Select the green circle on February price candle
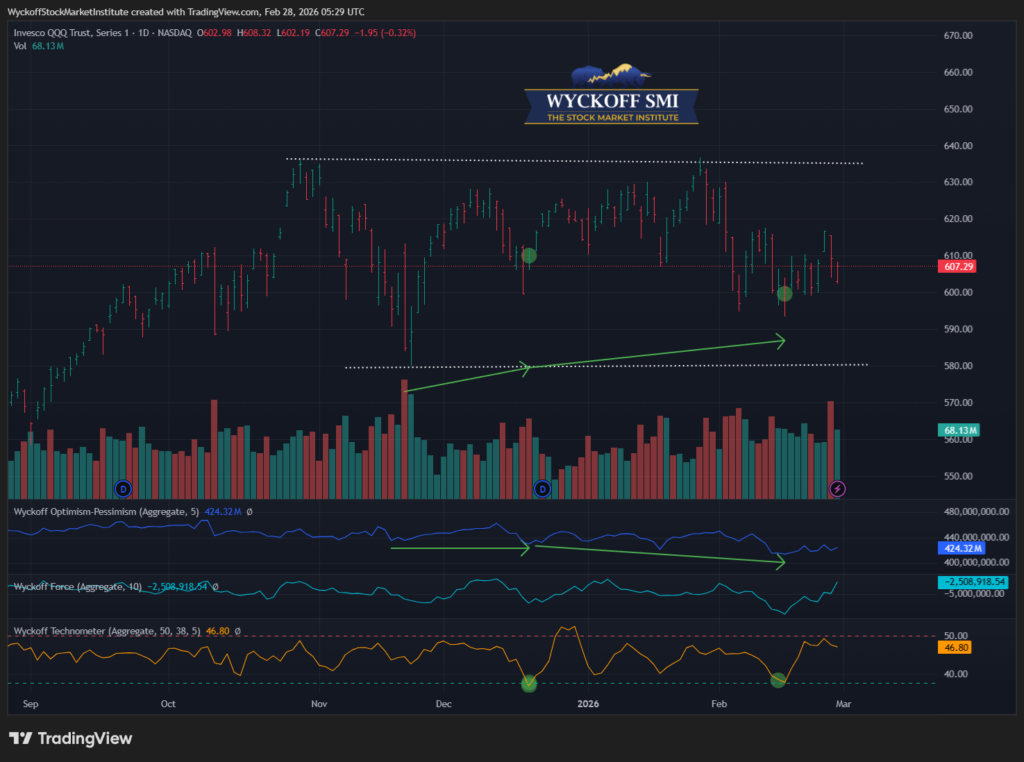 coord(785,293)
